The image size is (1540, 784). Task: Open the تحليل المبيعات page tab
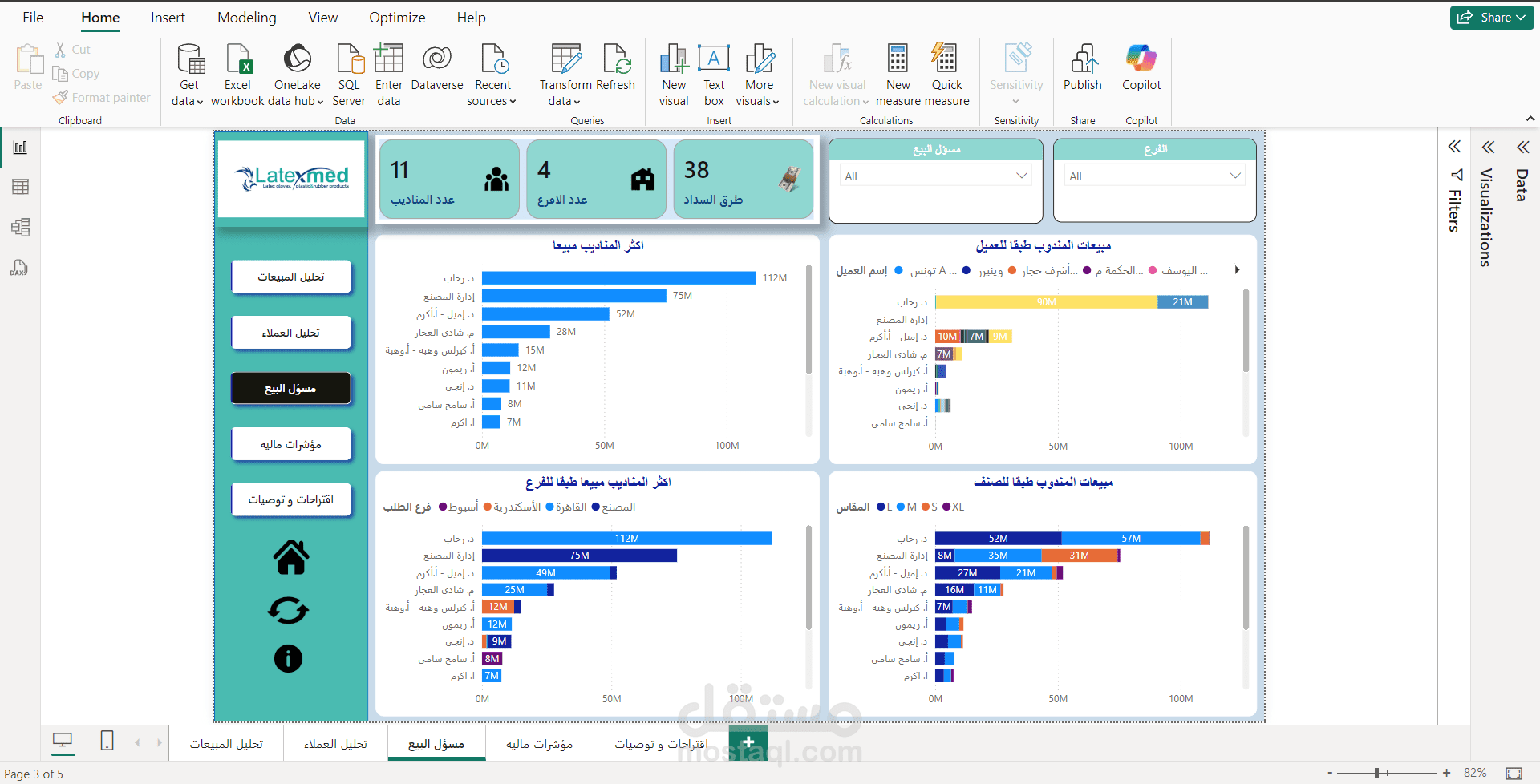[x=226, y=744]
